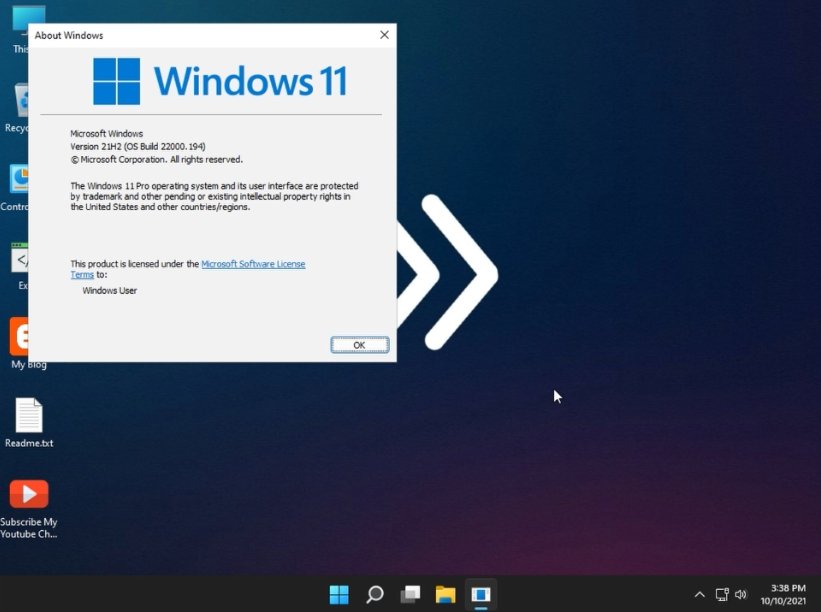Select the Control Panel desktop icon

[16, 188]
